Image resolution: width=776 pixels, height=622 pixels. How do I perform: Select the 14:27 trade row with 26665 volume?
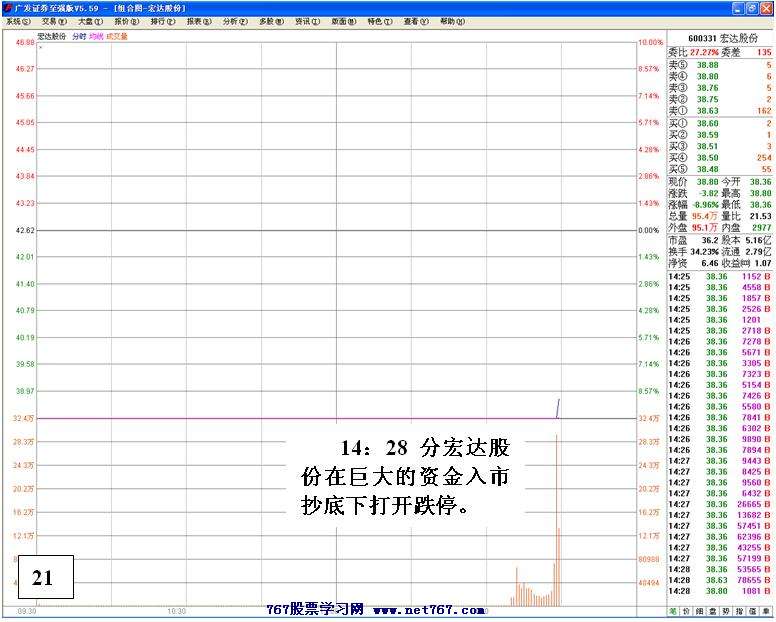click(x=720, y=504)
